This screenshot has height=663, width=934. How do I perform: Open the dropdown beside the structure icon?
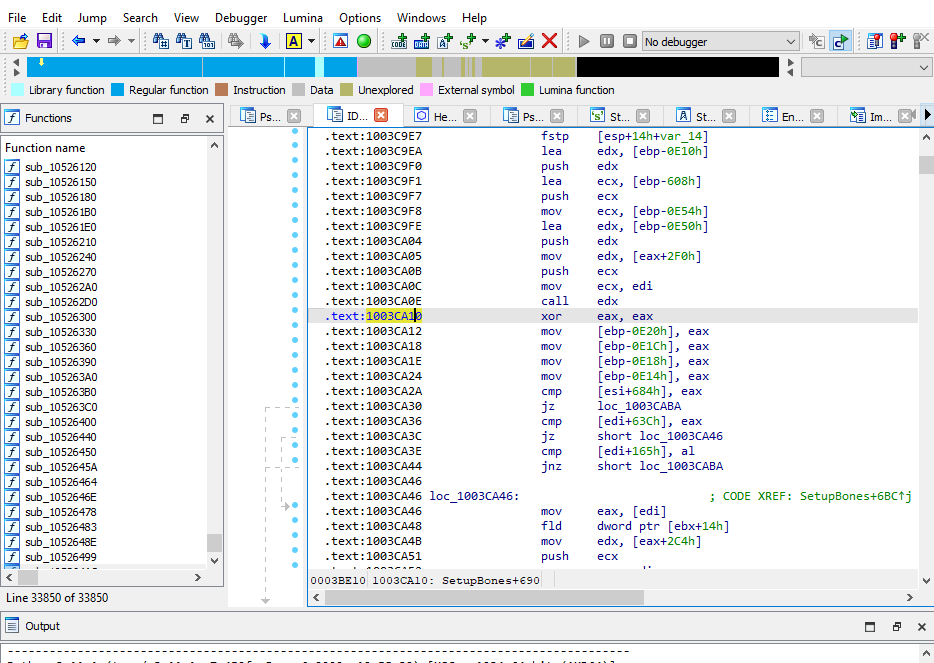point(485,41)
